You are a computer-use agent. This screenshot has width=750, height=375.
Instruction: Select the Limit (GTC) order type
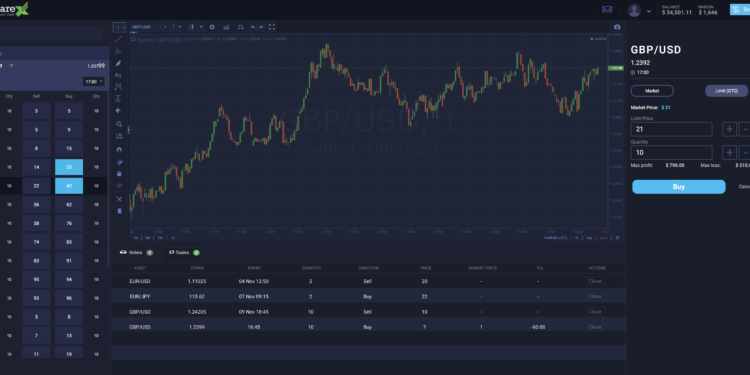click(x=727, y=91)
